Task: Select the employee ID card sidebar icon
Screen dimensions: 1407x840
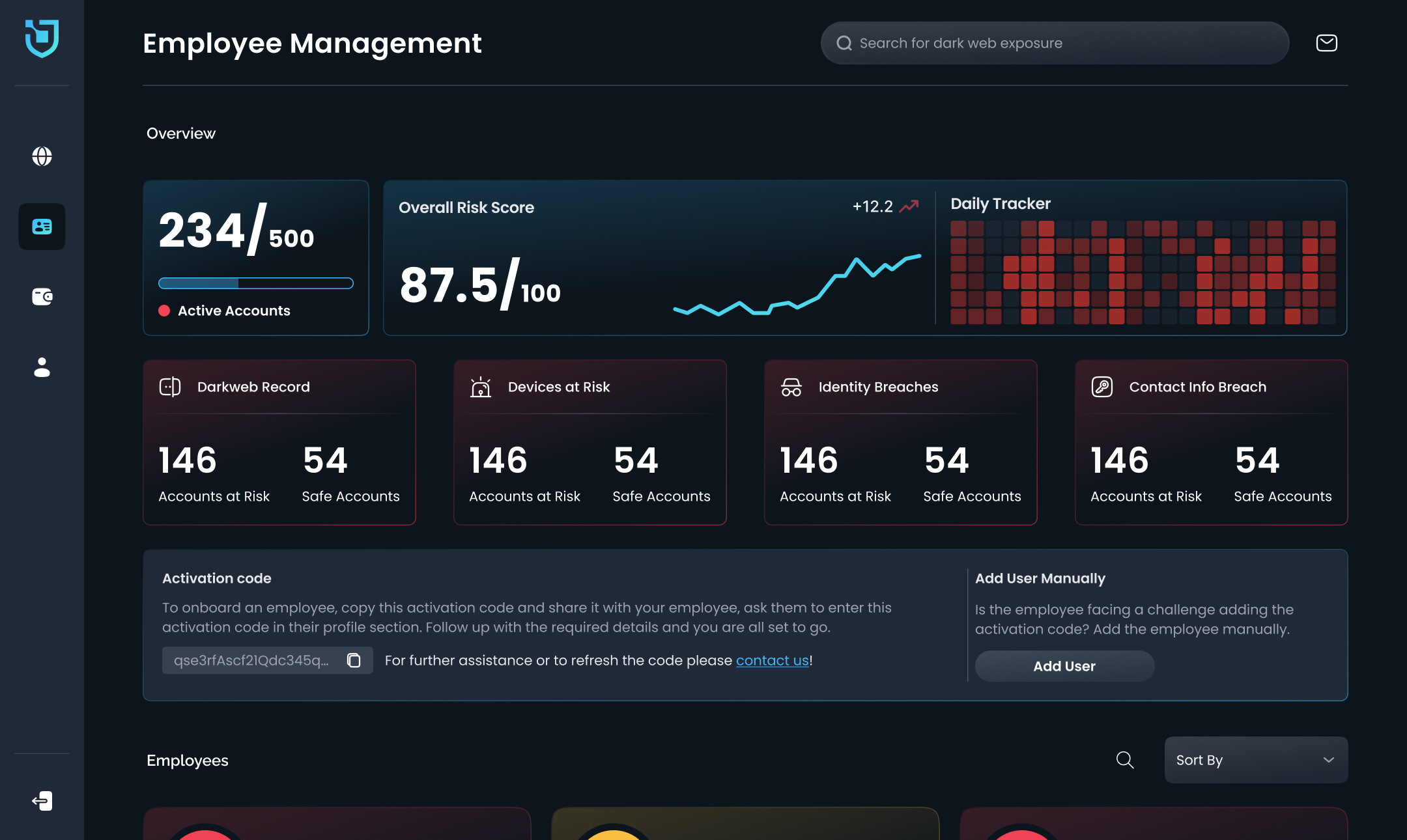Action: coord(42,227)
